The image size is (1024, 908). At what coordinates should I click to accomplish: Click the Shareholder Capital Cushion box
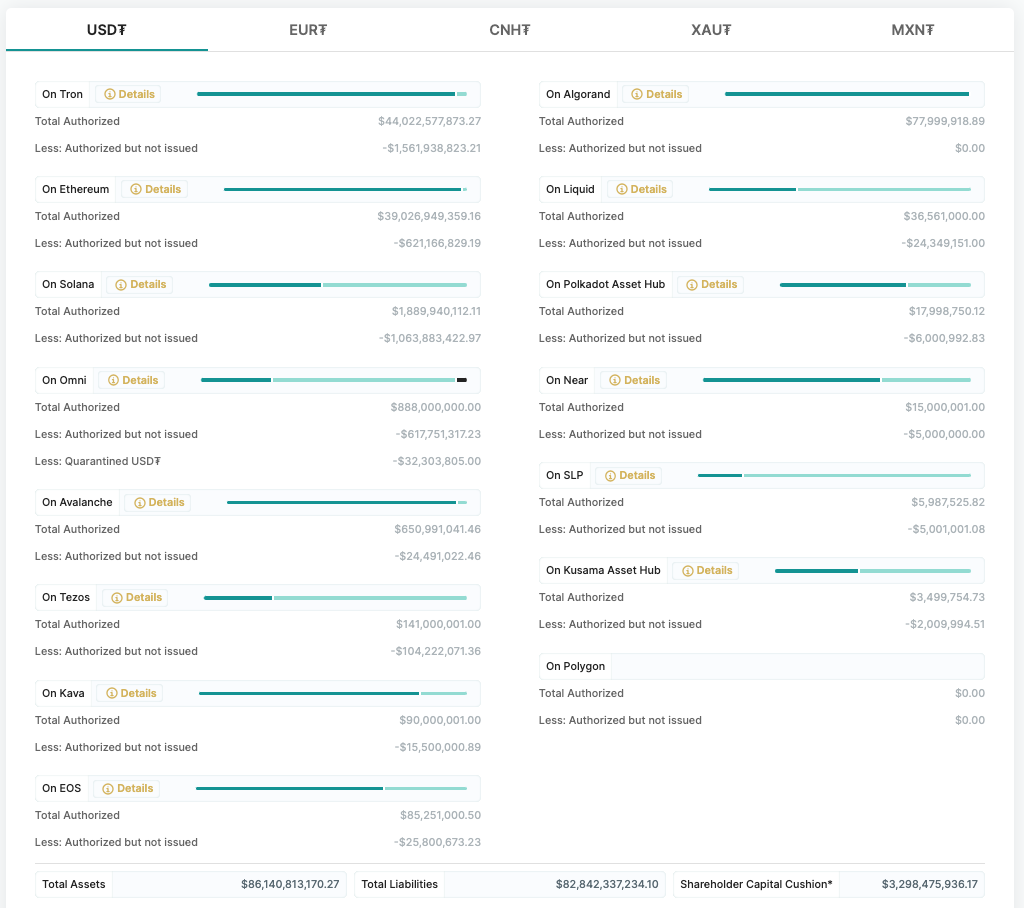[829, 884]
